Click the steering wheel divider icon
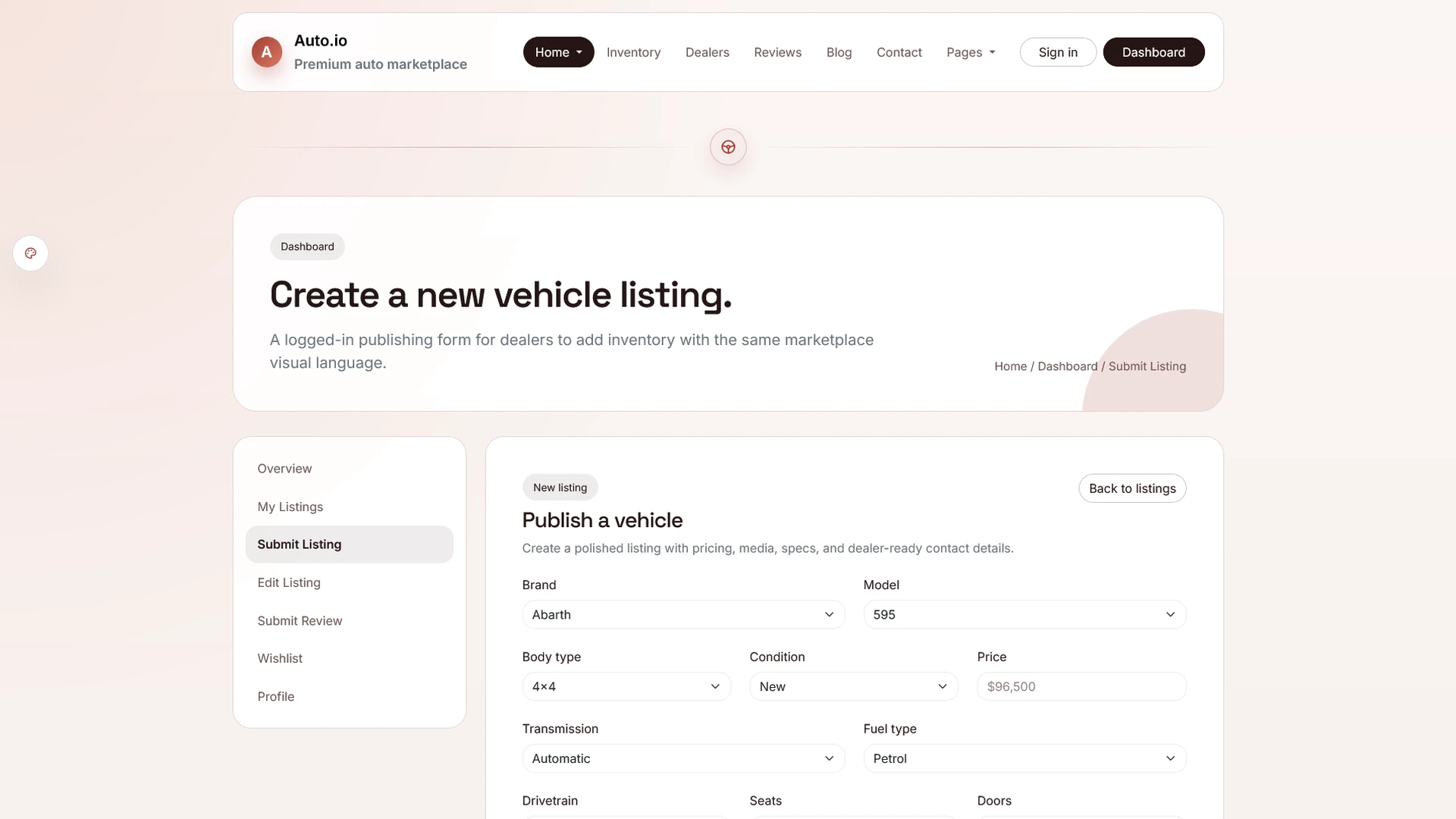The width and height of the screenshot is (1456, 819). click(x=728, y=147)
